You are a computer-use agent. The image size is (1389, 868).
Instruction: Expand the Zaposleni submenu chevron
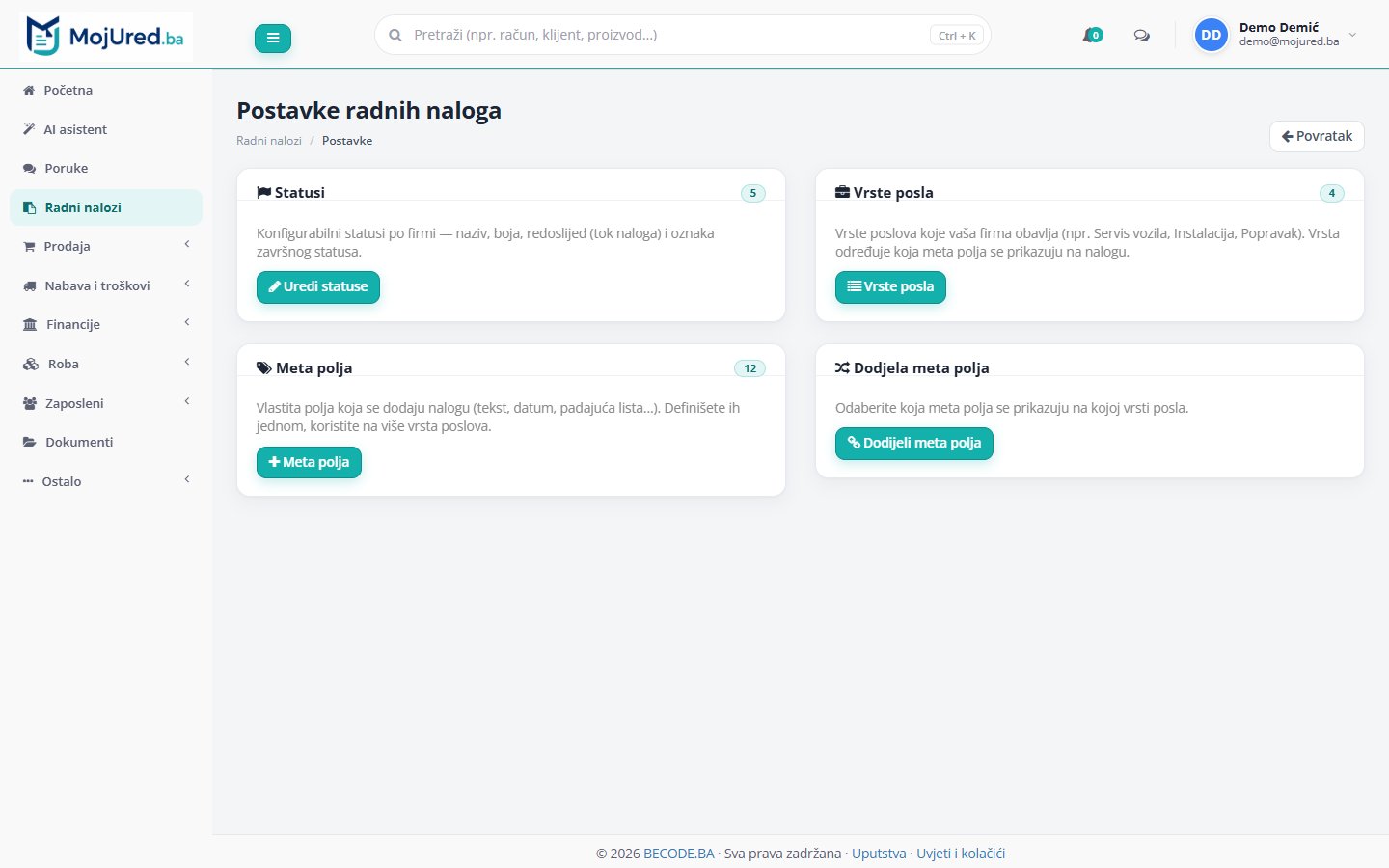click(x=187, y=401)
